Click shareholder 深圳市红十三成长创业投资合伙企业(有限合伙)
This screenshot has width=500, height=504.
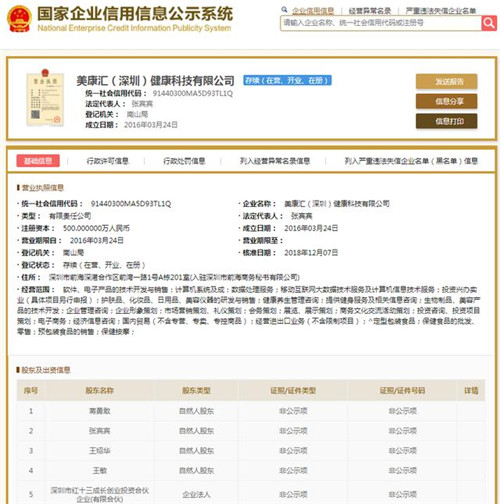click(99, 495)
